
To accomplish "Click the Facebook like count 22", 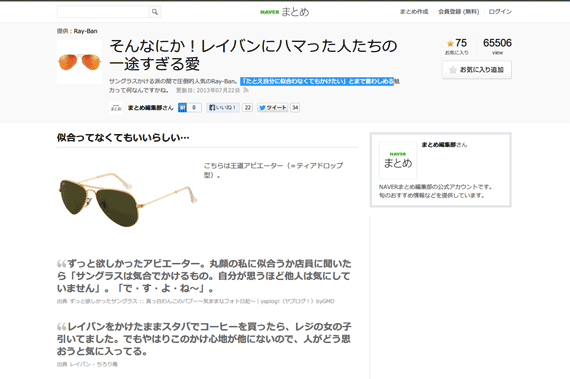I will click(x=248, y=108).
